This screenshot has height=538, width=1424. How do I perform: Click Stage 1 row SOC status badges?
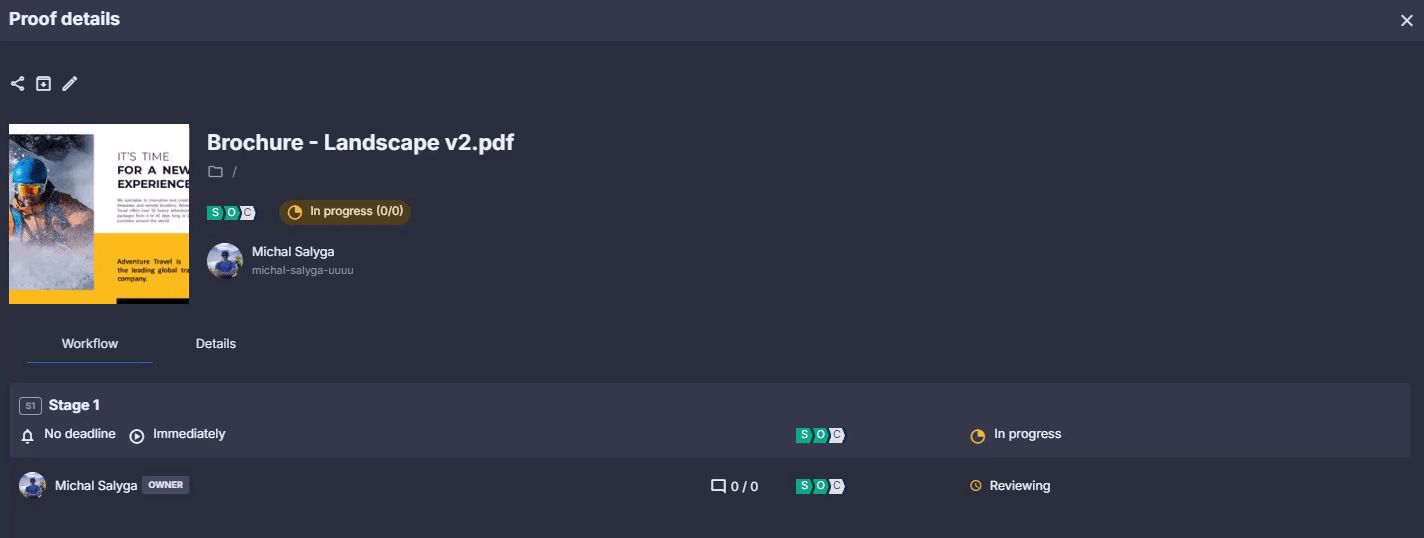point(820,435)
